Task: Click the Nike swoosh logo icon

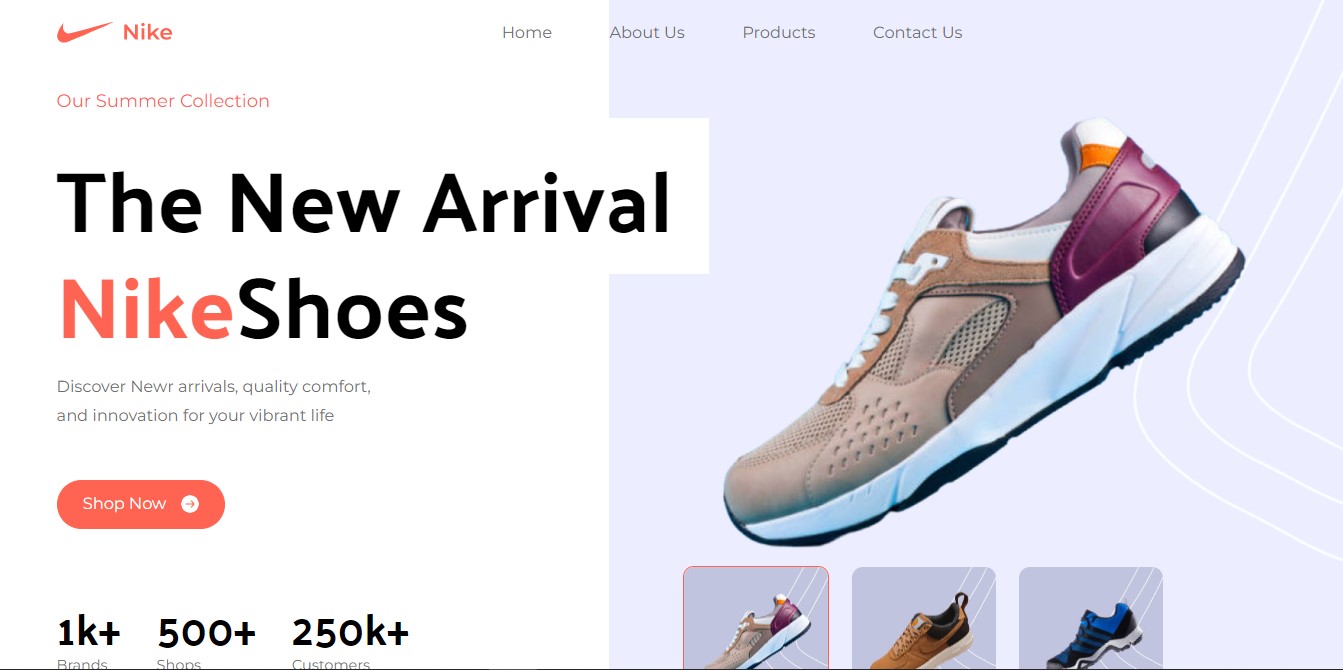Action: tap(84, 32)
